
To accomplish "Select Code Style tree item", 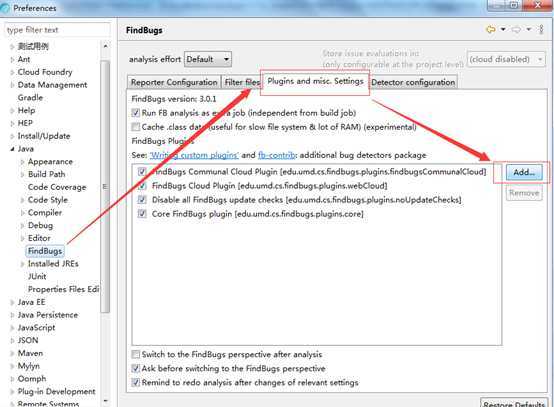I will click(x=48, y=200).
